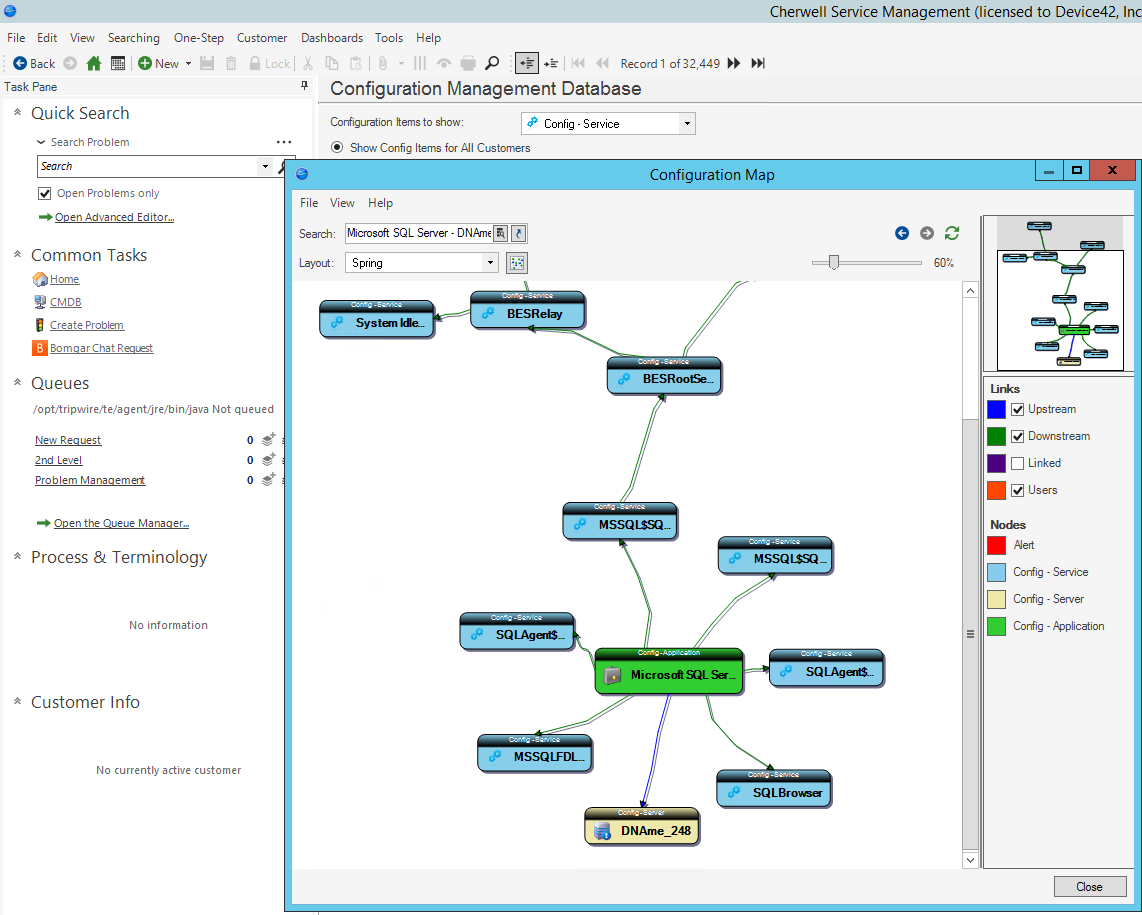Click the blue Upstream color swatch
The height and width of the screenshot is (915, 1142).
pos(996,409)
